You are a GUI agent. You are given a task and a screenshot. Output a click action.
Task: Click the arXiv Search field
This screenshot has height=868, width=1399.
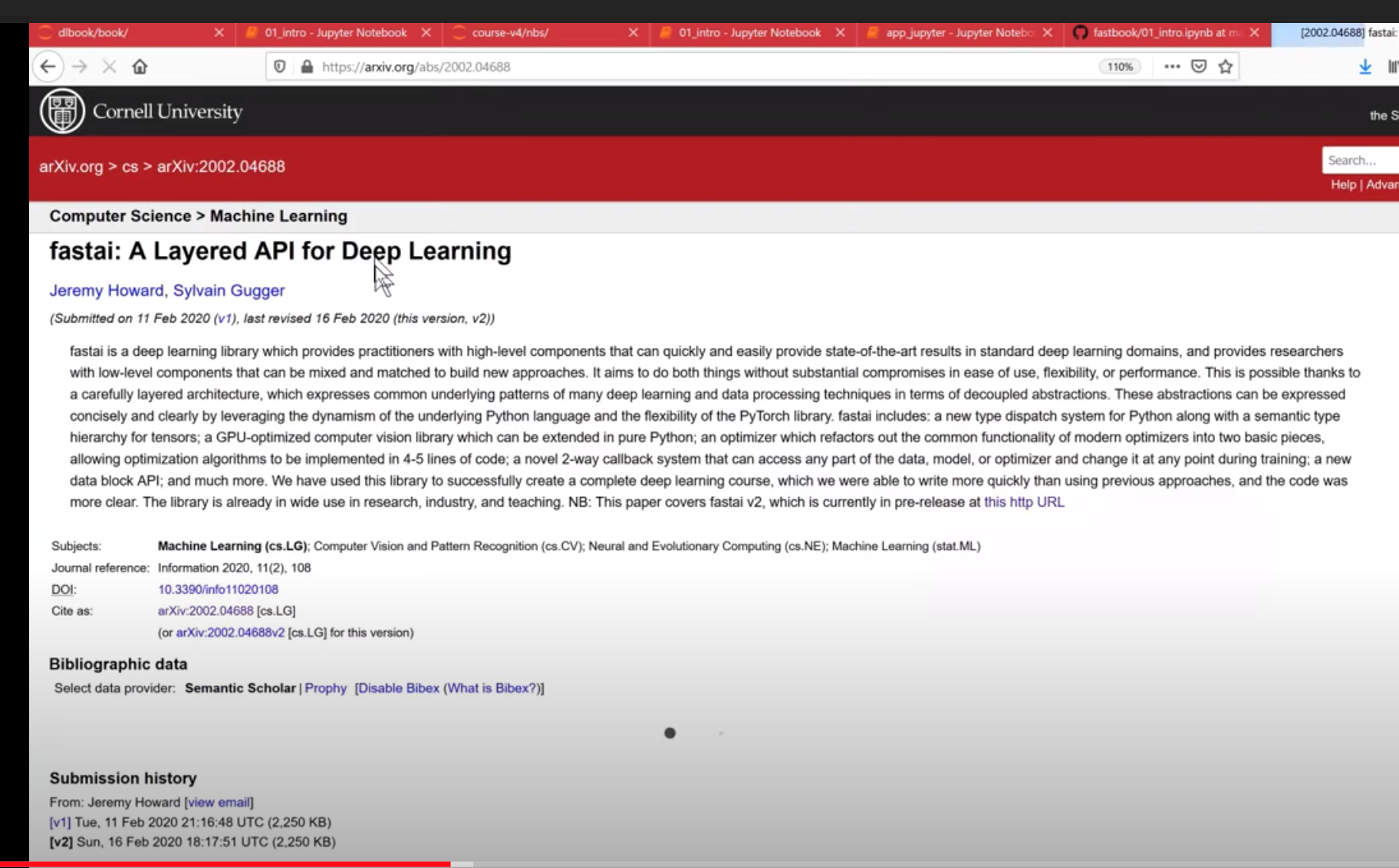click(x=1361, y=160)
